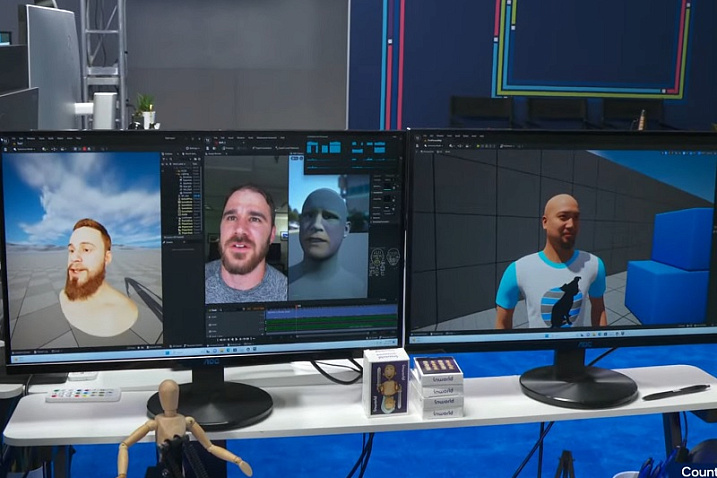Click Process button in performance toolbar
Screen dimensions: 717x478
pos(228,148)
